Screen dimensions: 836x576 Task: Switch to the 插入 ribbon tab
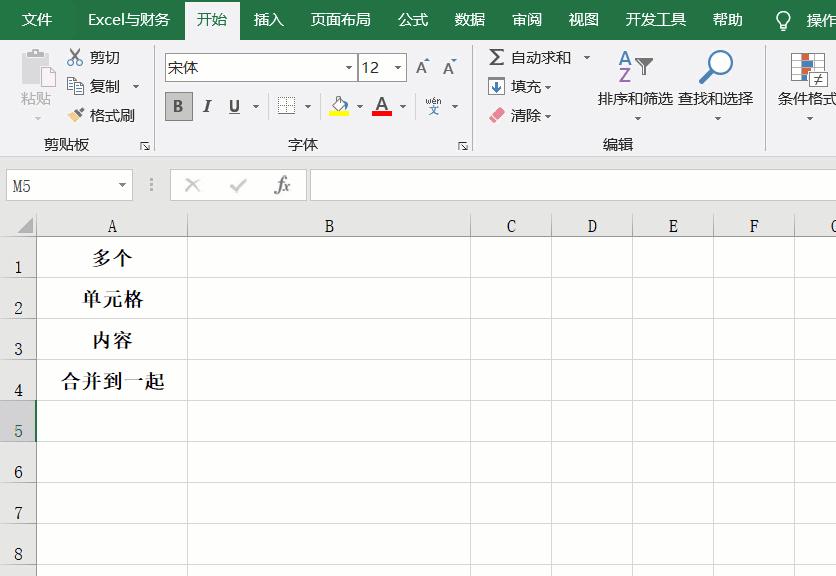point(268,19)
